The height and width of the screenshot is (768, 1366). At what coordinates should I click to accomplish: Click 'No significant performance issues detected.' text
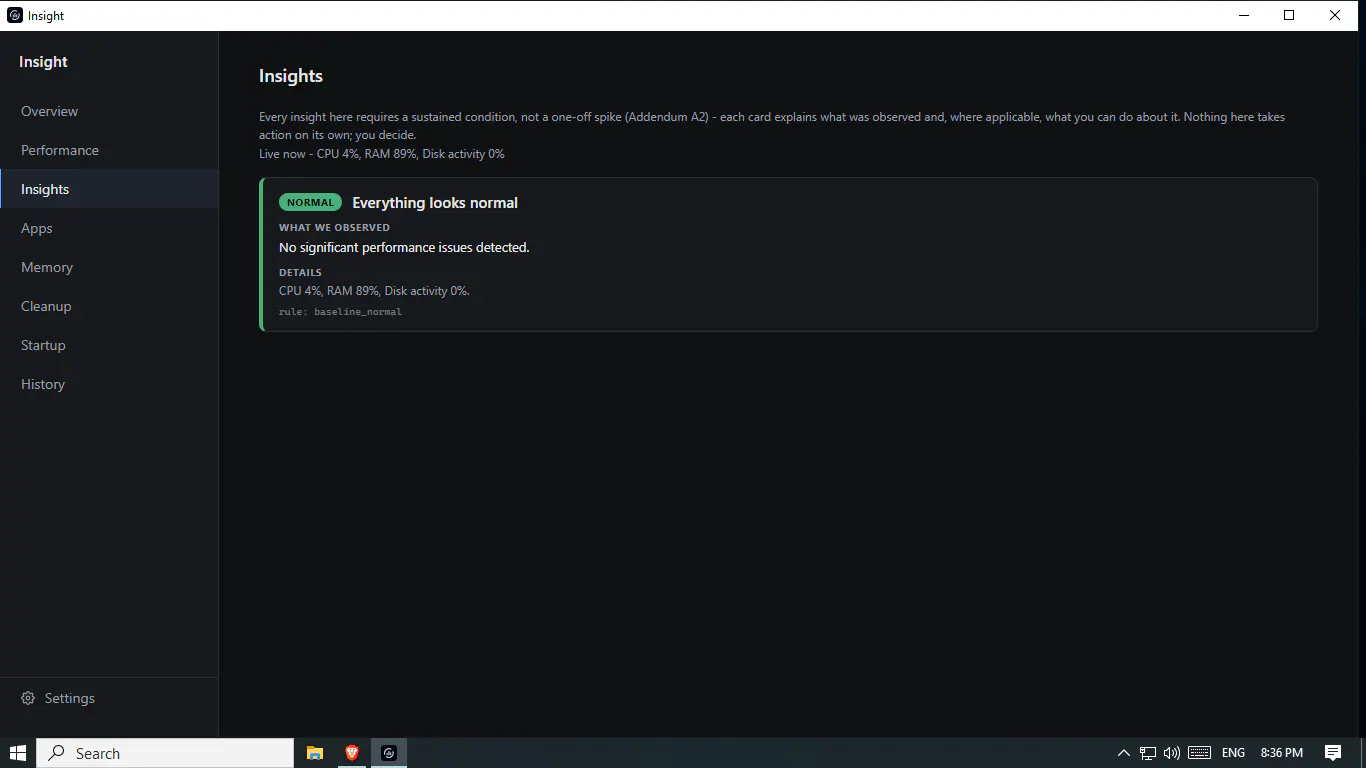coord(404,247)
